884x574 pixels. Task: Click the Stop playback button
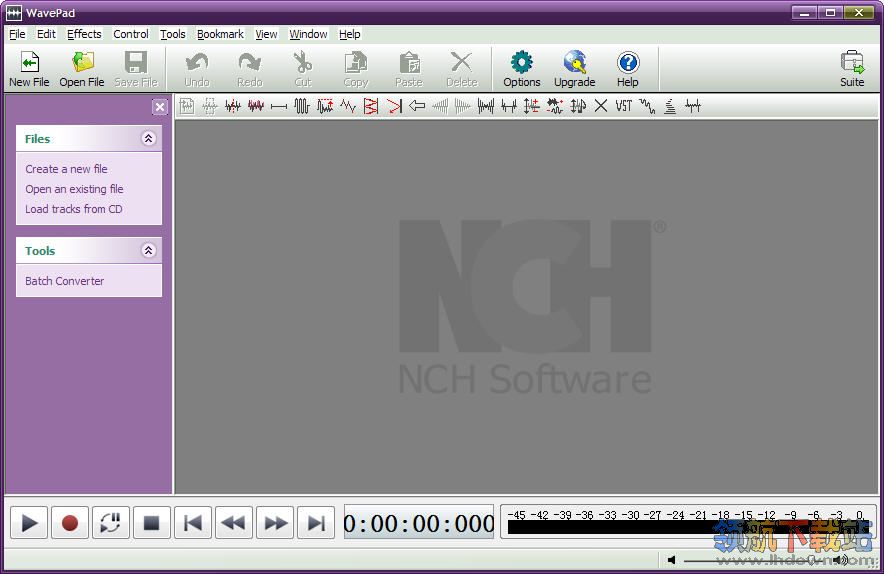point(152,523)
